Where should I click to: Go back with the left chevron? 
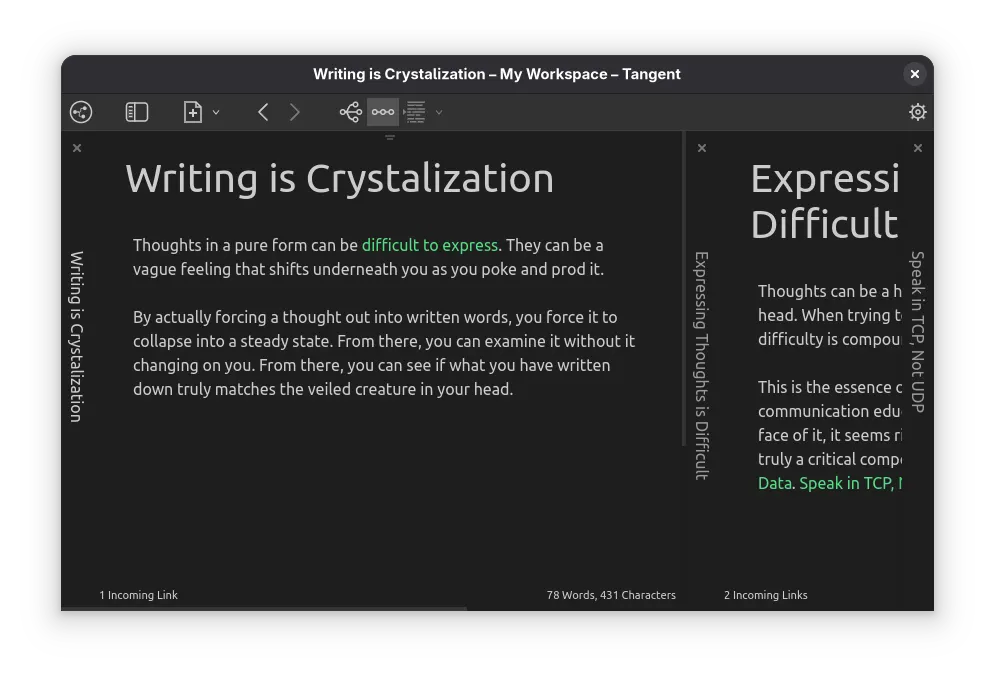pyautogui.click(x=263, y=112)
